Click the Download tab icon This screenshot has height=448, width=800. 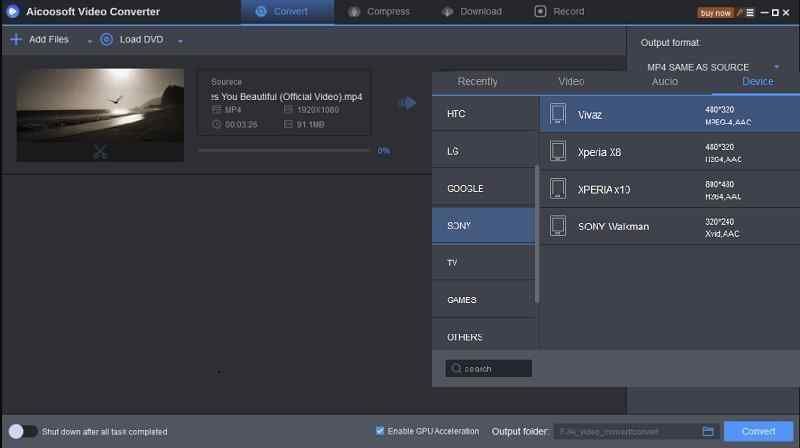447,12
